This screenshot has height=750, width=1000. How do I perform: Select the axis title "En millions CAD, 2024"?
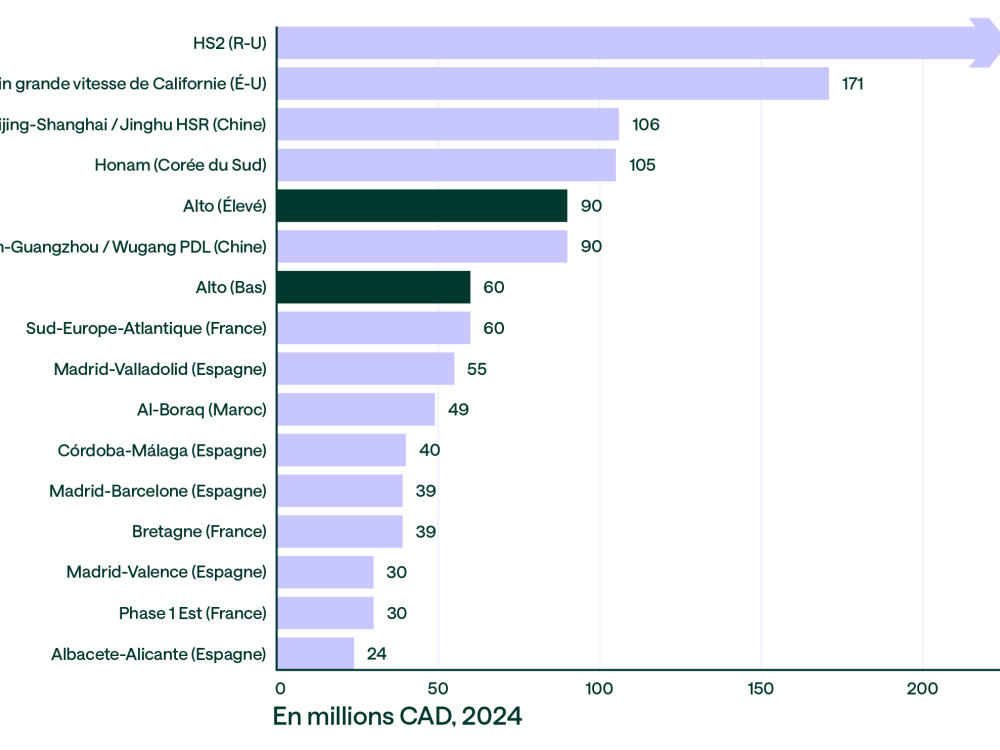[397, 717]
